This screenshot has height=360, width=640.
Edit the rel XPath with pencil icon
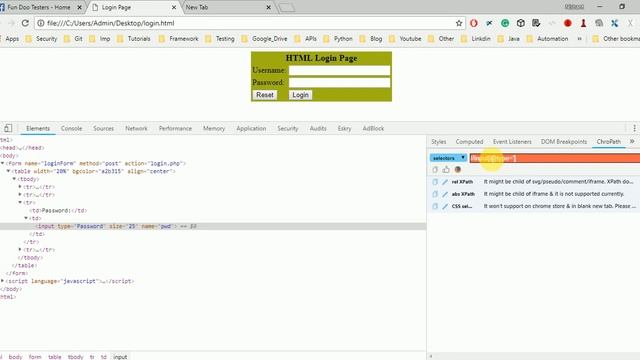click(x=445, y=182)
